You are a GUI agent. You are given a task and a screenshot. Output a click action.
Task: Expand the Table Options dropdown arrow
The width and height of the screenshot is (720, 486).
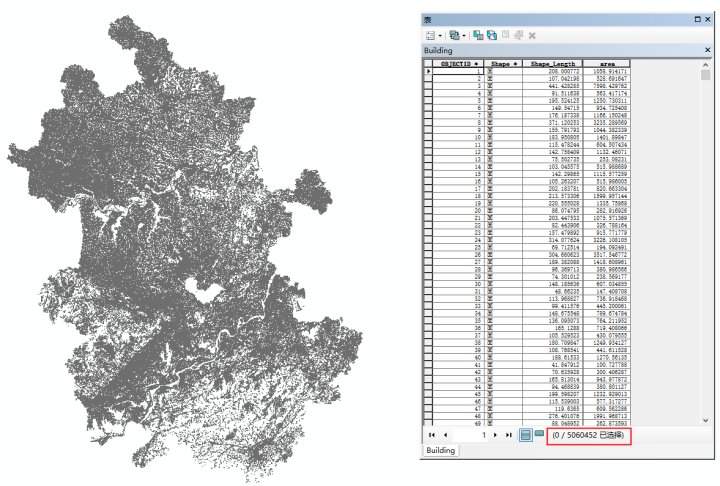point(440,35)
